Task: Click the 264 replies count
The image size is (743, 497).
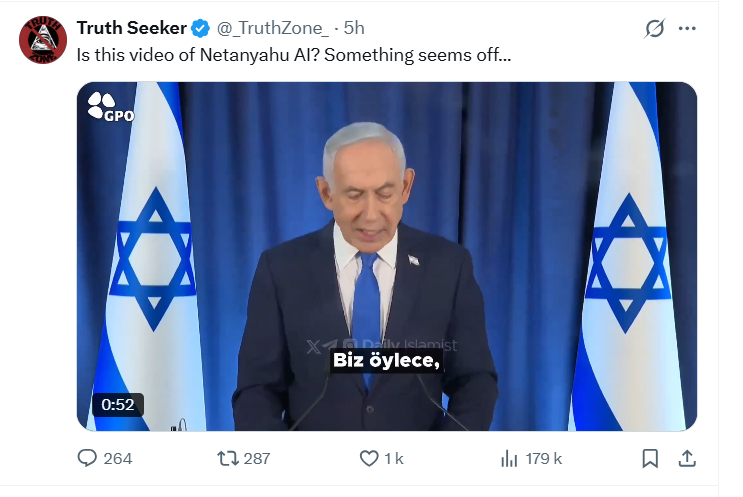Action: (118, 459)
